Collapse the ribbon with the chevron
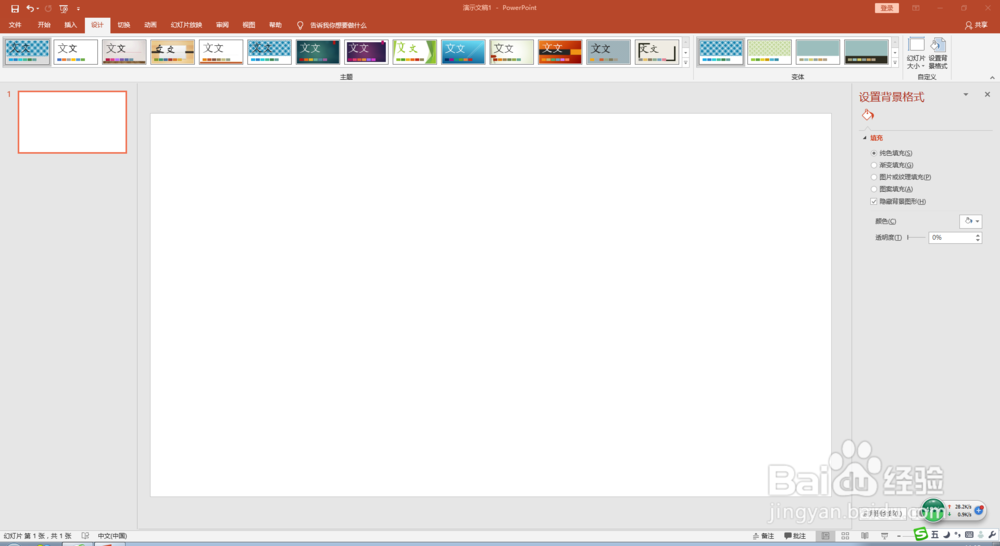This screenshot has height=546, width=1000. tap(992, 77)
